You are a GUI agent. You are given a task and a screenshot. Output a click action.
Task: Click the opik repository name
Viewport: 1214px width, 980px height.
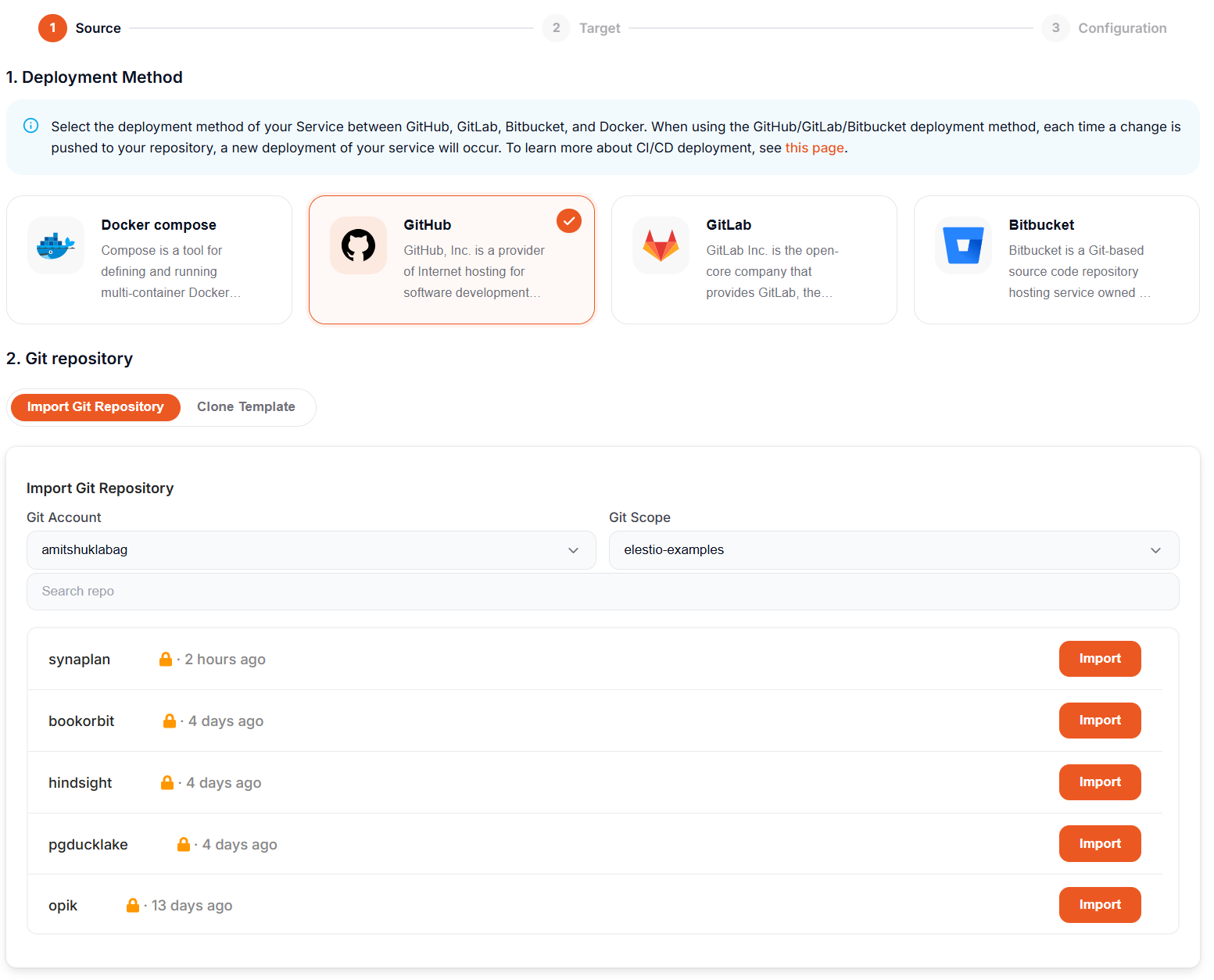pyautogui.click(x=63, y=906)
